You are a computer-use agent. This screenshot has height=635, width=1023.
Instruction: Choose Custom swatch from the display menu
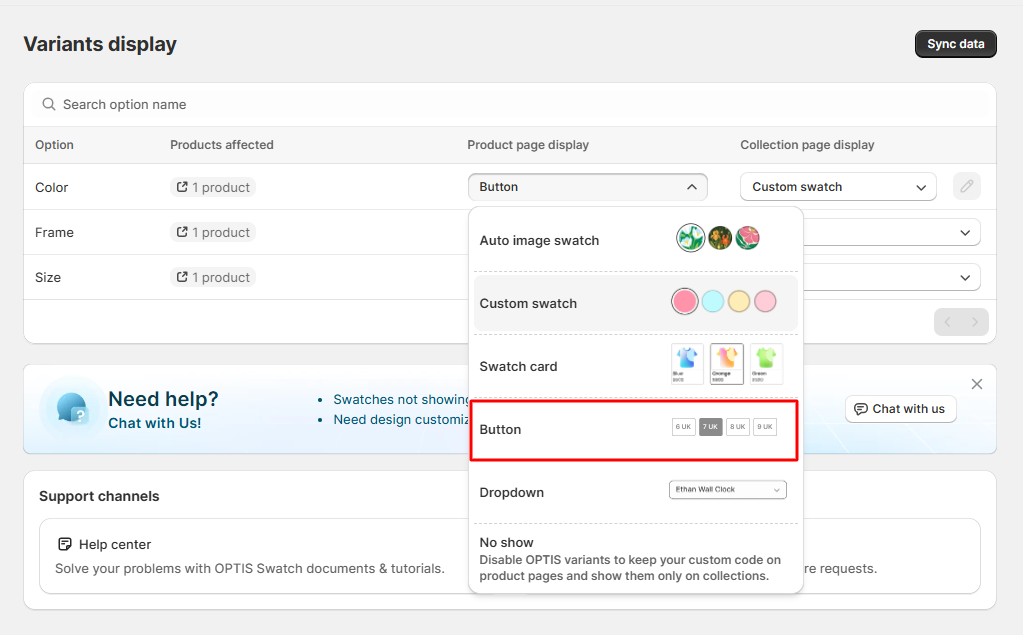coord(635,303)
